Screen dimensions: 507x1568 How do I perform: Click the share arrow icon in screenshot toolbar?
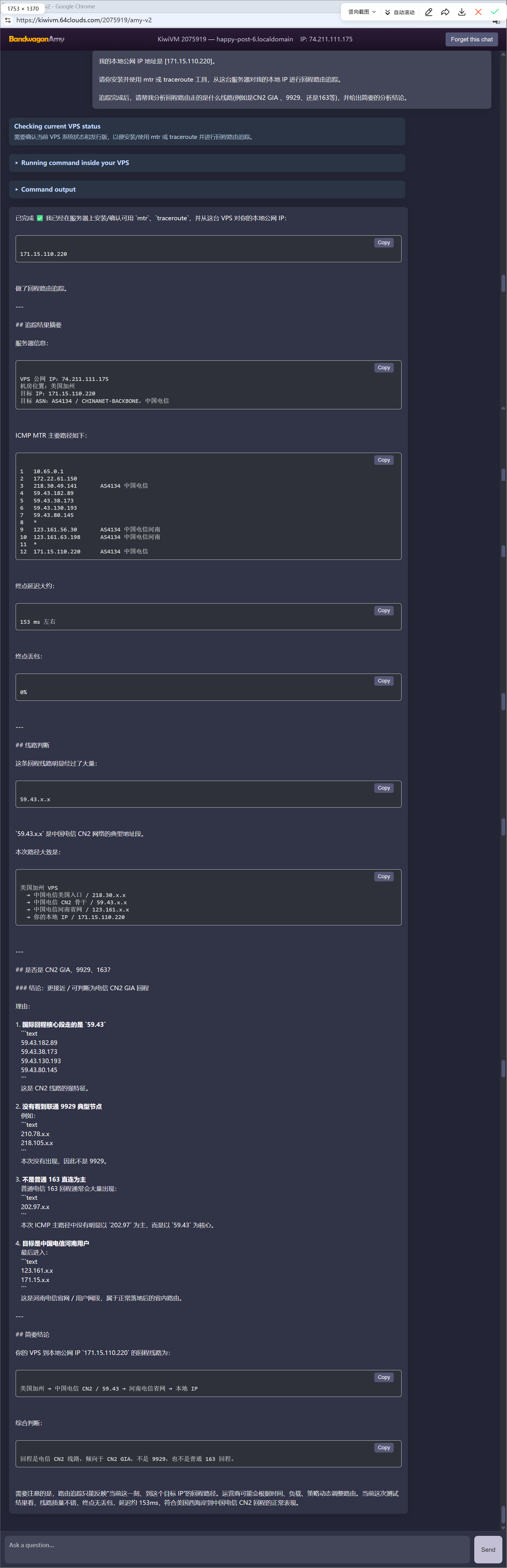point(446,12)
